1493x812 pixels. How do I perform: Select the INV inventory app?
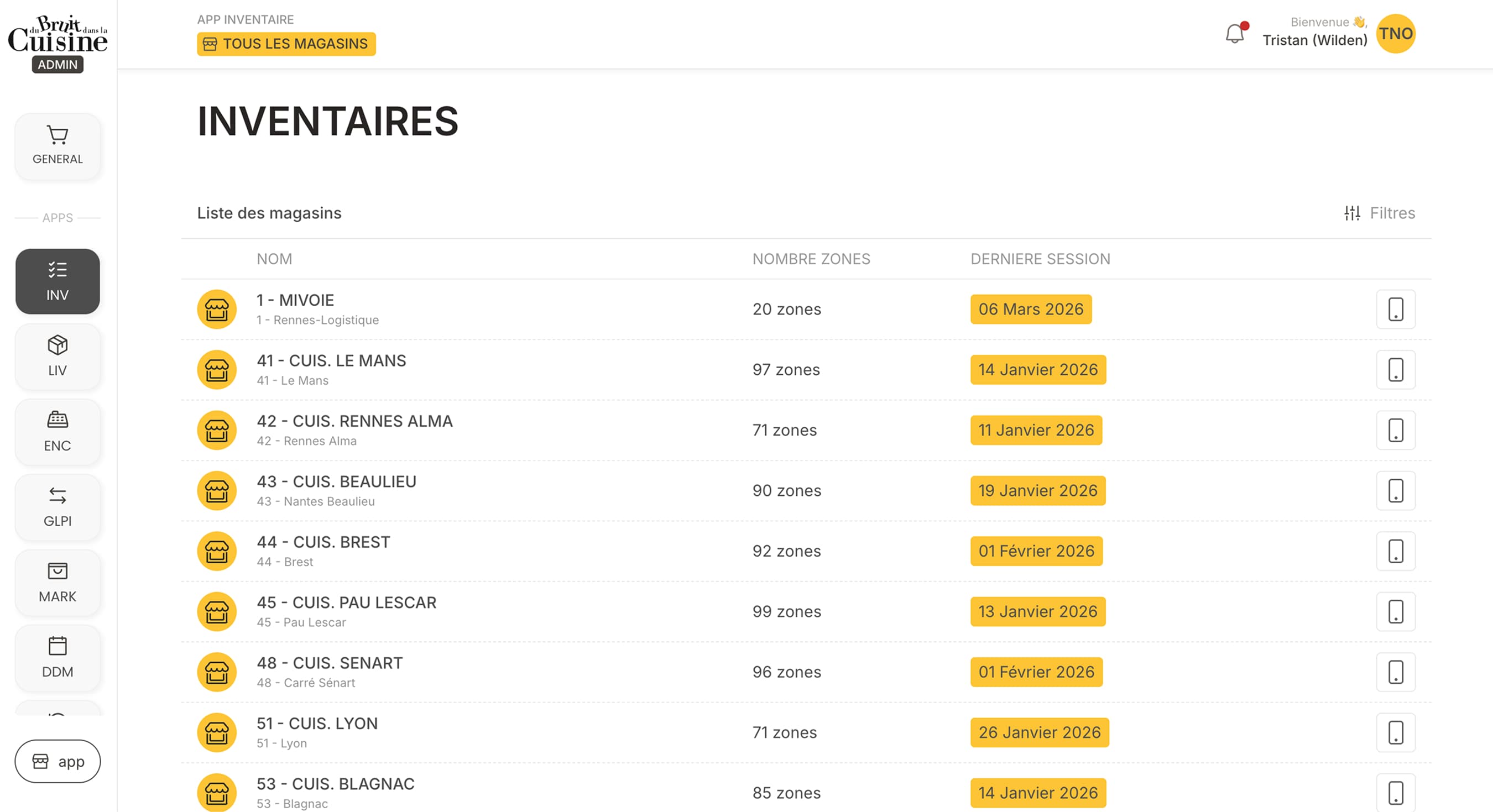point(58,281)
